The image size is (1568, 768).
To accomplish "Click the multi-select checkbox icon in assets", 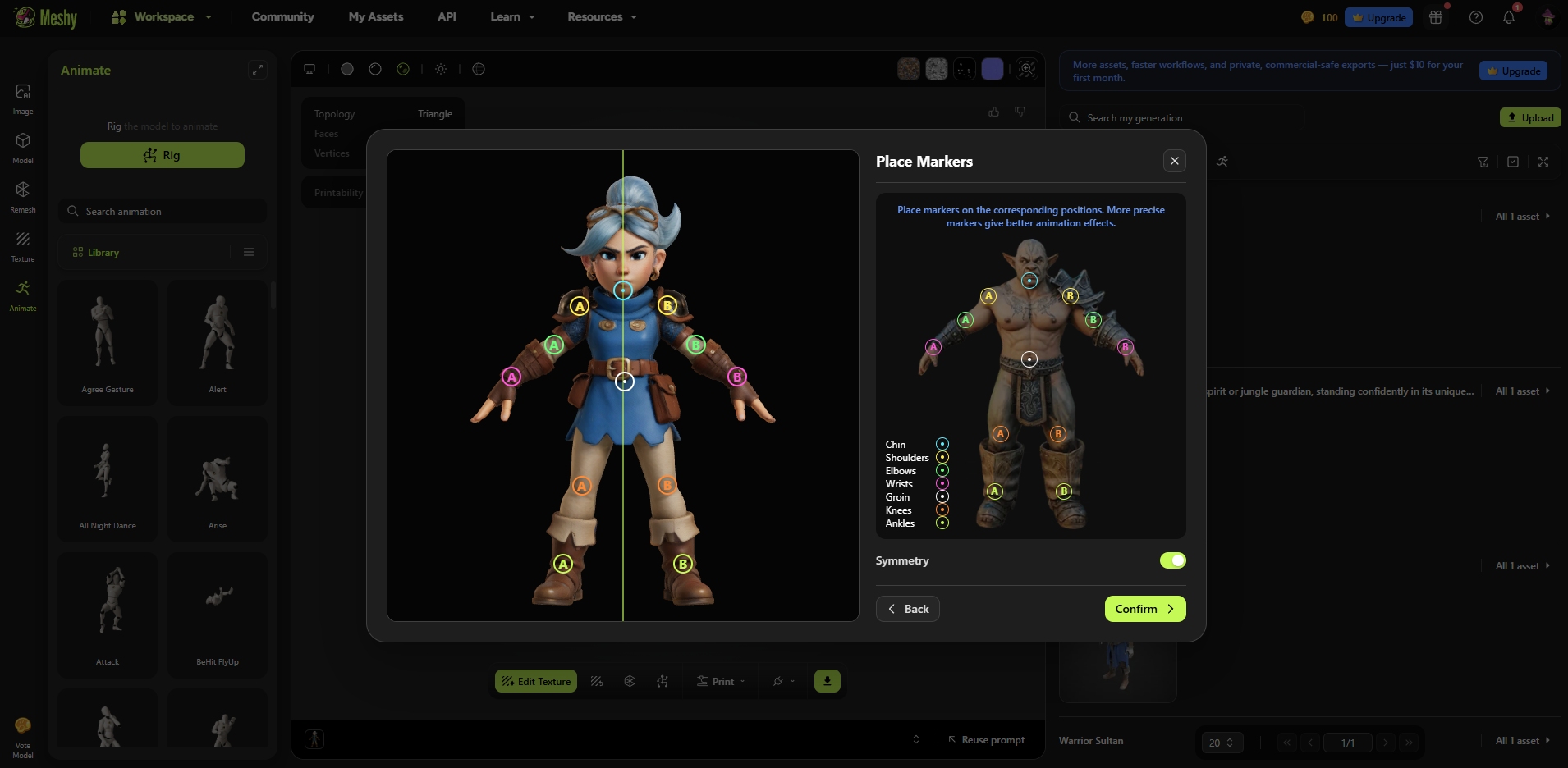I will [1513, 162].
